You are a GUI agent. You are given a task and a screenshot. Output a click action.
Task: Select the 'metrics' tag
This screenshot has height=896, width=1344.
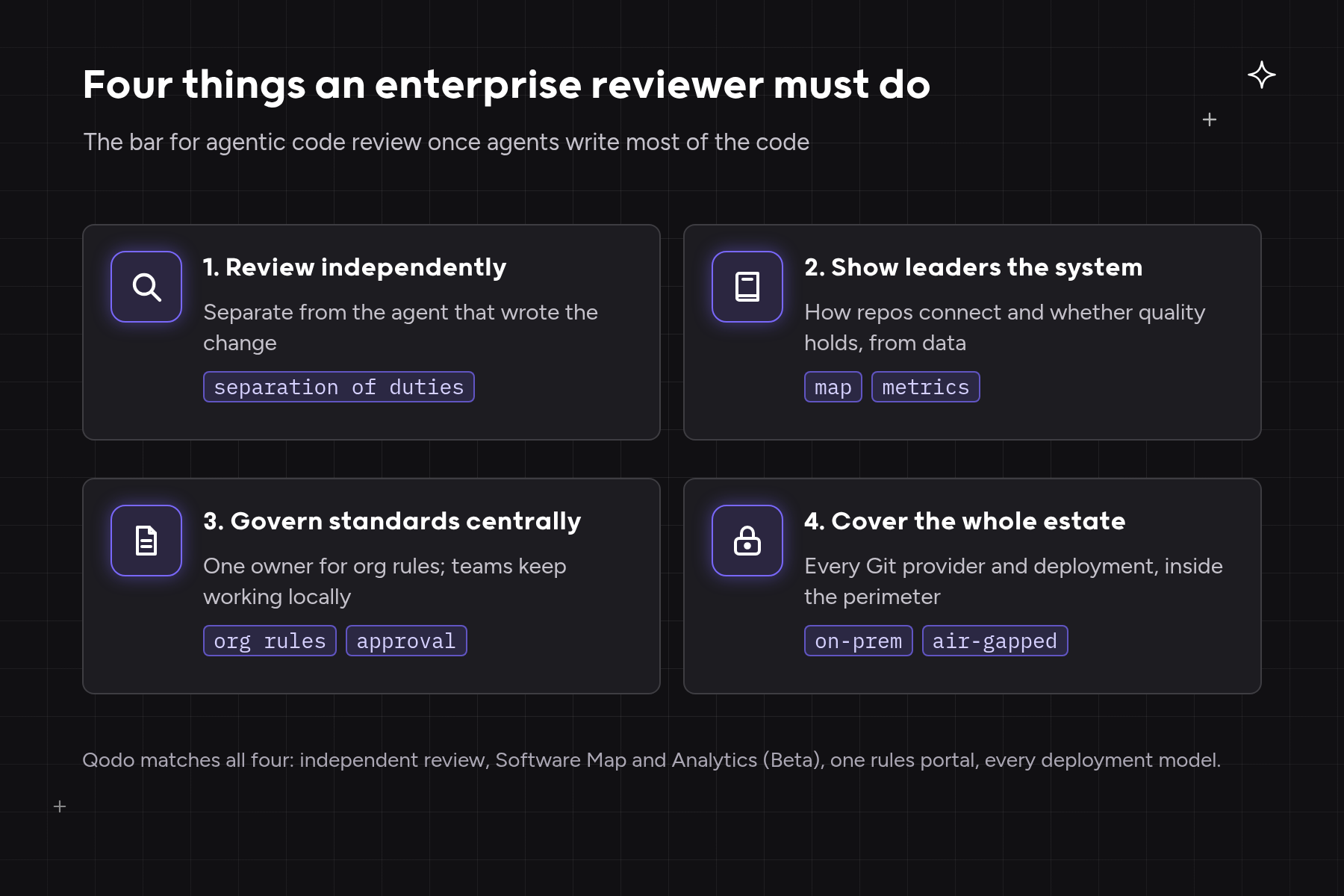926,387
